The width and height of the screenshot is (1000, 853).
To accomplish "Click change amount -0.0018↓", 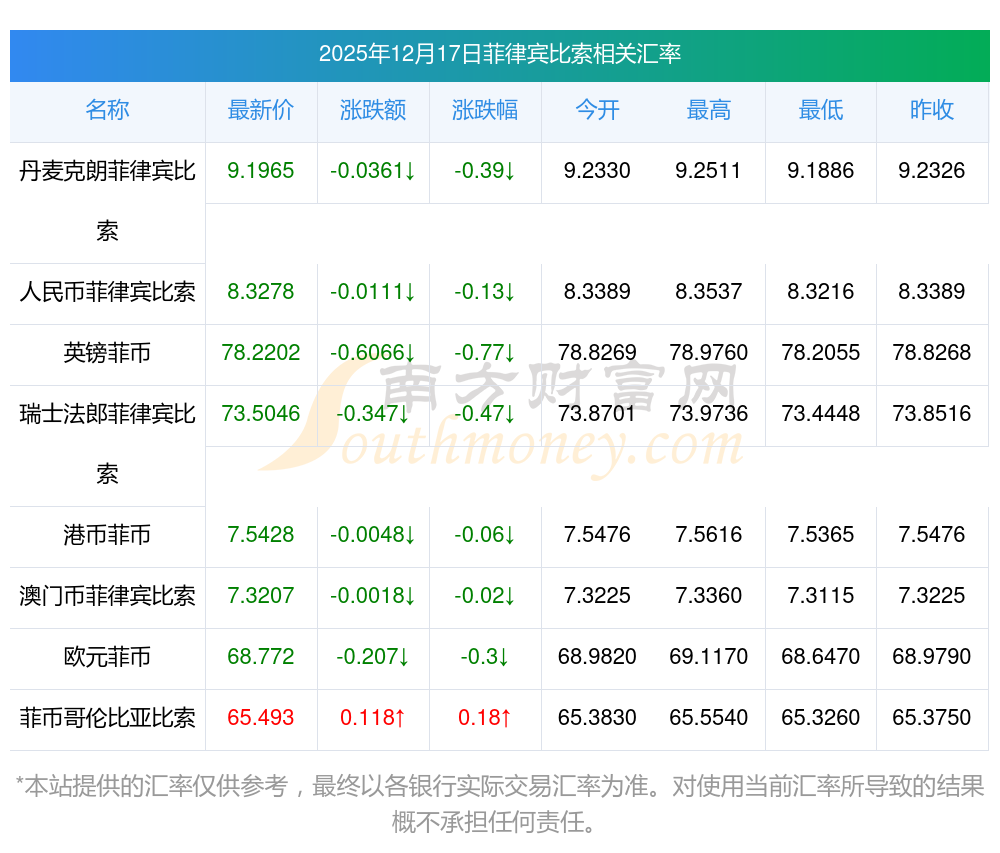I will pyautogui.click(x=373, y=595).
